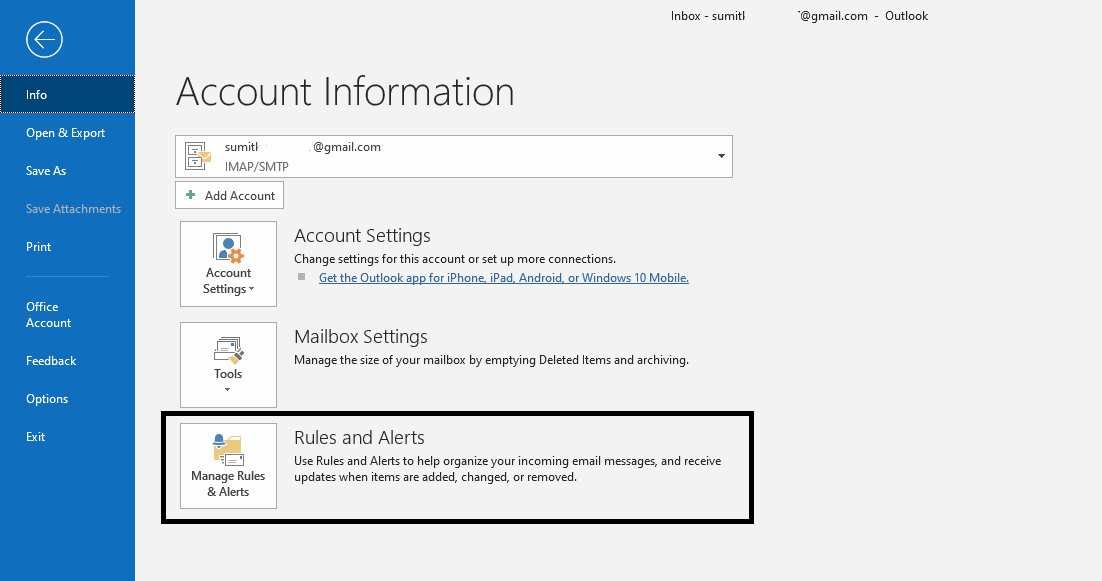Image resolution: width=1102 pixels, height=581 pixels.
Task: Click the Mailbox Settings heading text
Action: click(x=361, y=337)
